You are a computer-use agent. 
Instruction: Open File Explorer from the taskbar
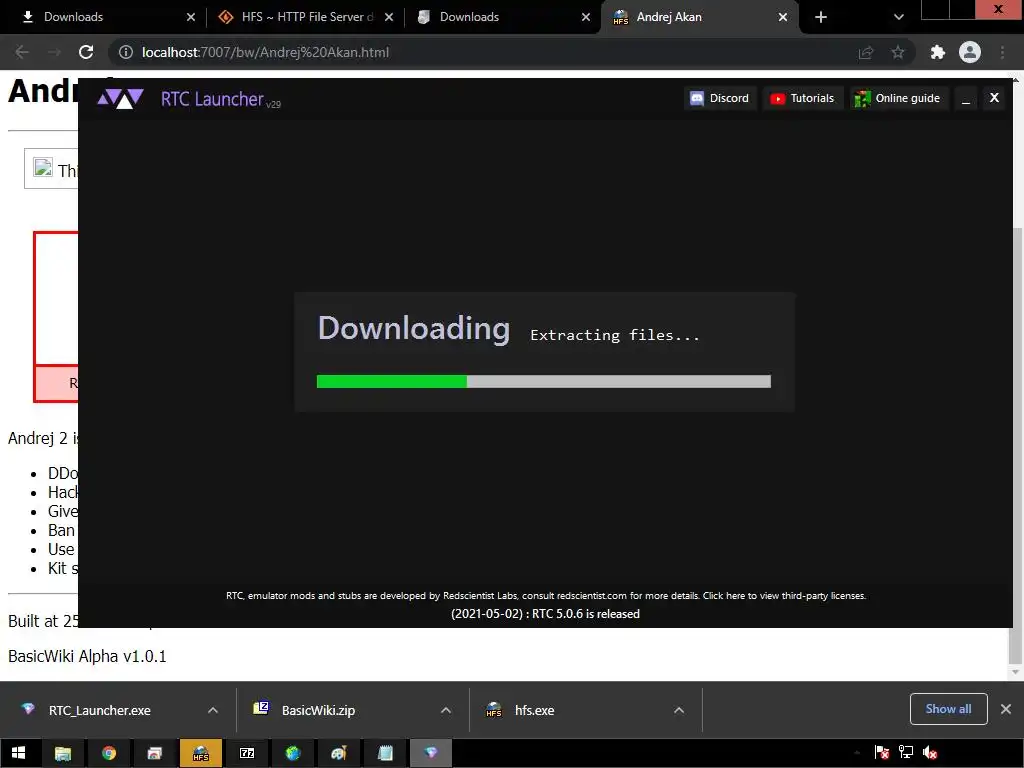pos(63,753)
